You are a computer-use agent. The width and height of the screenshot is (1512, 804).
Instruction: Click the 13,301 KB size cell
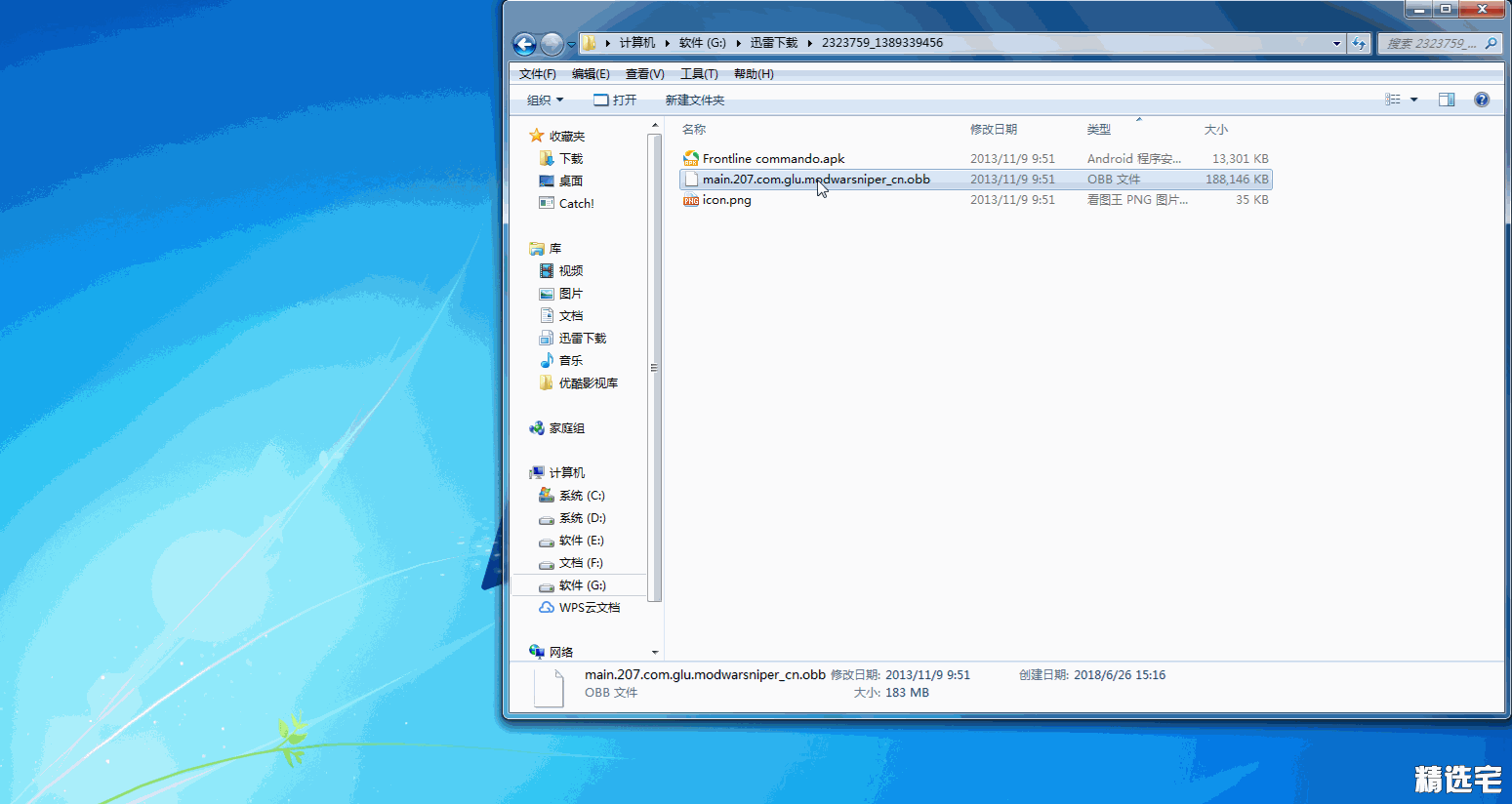click(1240, 158)
